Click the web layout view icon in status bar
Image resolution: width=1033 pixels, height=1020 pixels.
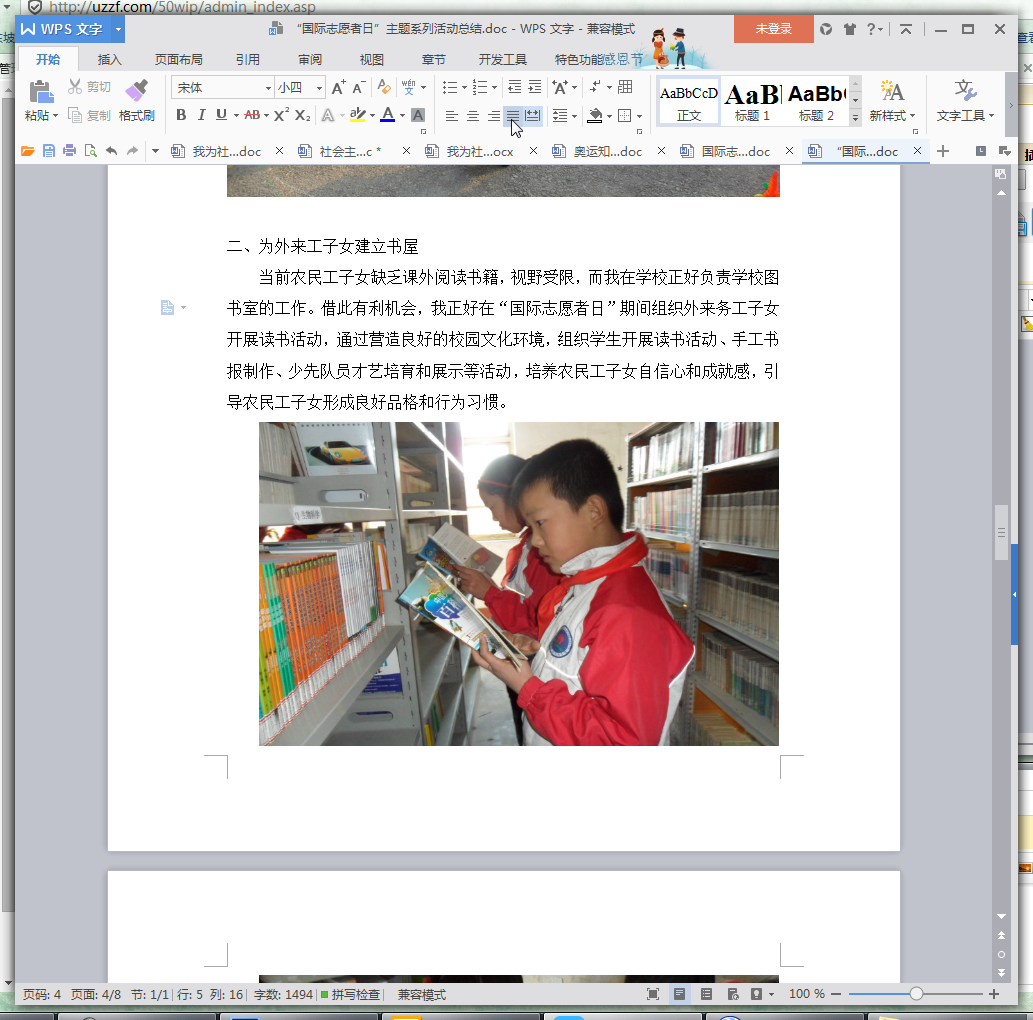[733, 994]
